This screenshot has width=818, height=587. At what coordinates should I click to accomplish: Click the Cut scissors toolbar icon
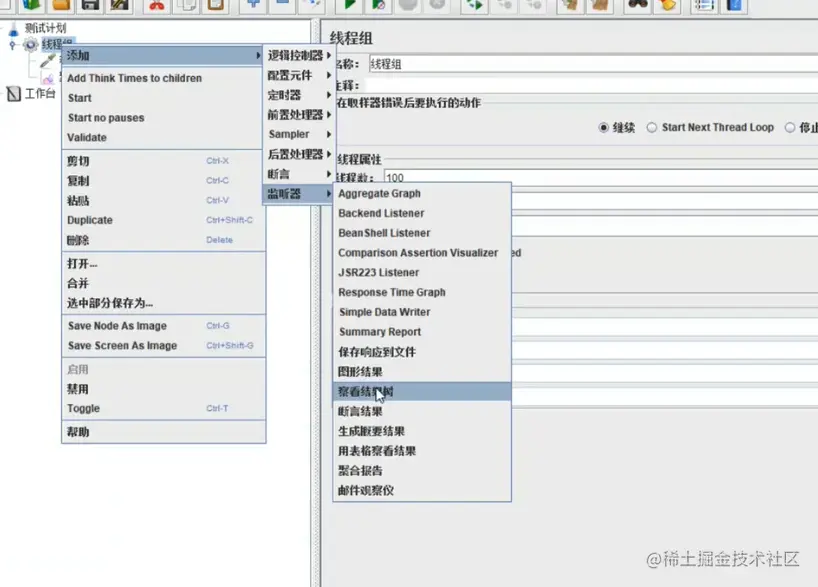(157, 5)
